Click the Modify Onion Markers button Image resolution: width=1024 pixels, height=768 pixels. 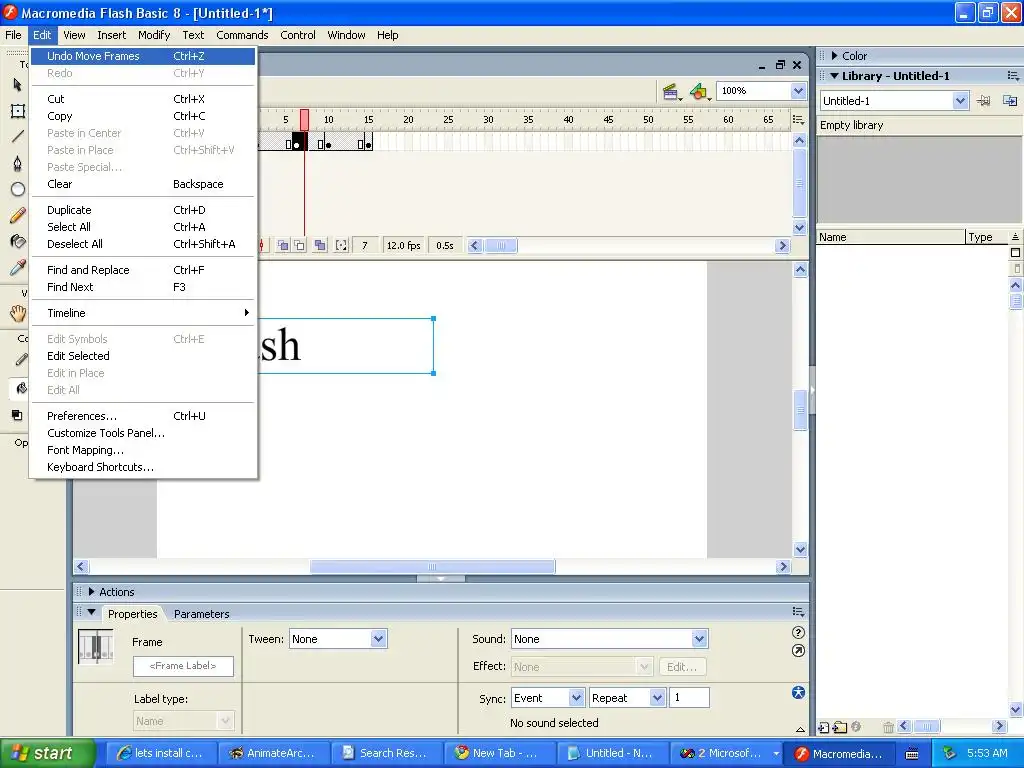pos(341,246)
